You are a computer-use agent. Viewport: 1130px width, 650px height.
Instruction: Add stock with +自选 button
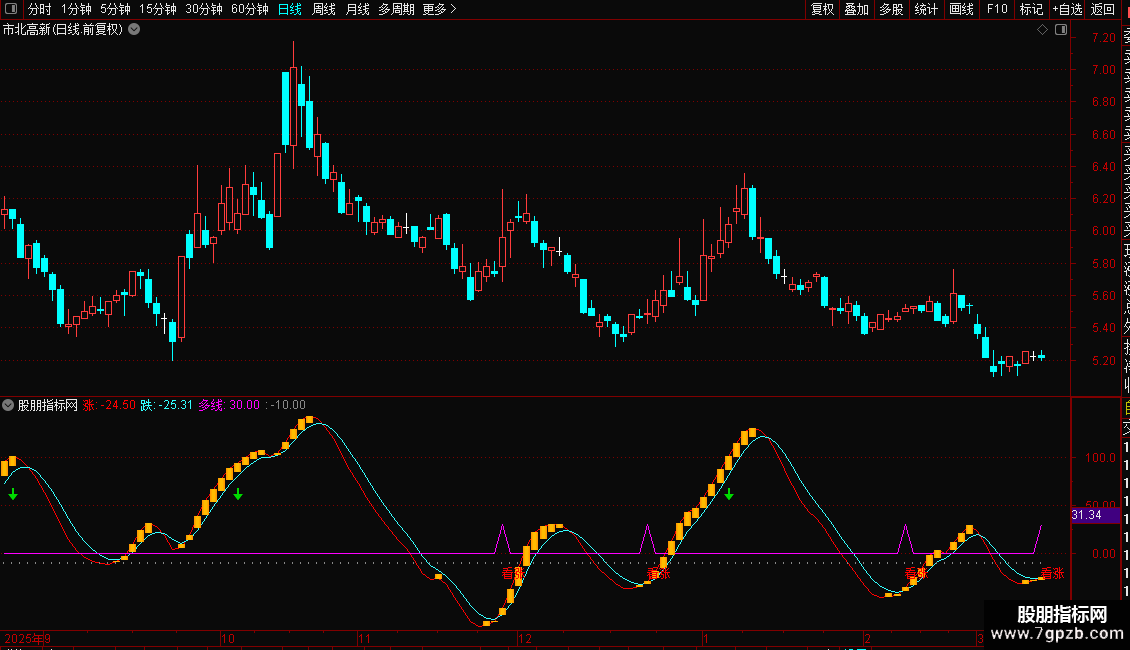(1067, 9)
